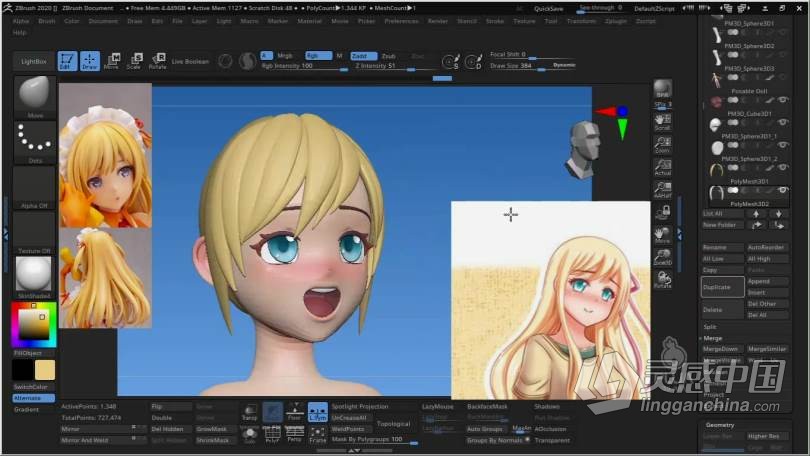Click the Frame view icon
This screenshot has height=456, width=810.
click(x=317, y=435)
